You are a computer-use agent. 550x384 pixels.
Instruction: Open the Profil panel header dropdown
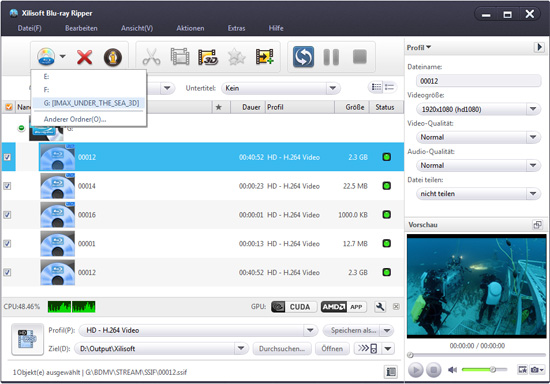(419, 47)
